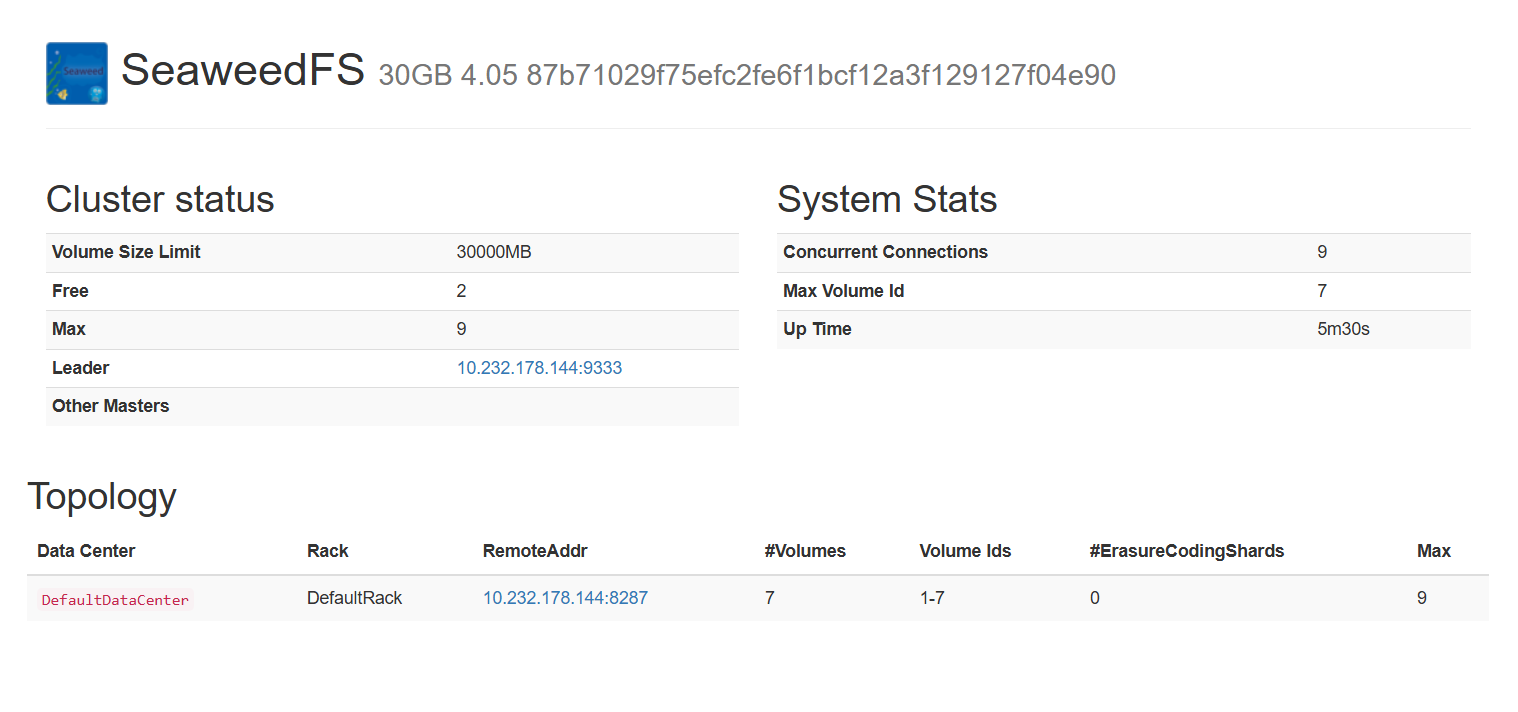Viewport: 1518px width, 712px height.
Task: Select the Topology Max cell value 9
Action: 1422,598
